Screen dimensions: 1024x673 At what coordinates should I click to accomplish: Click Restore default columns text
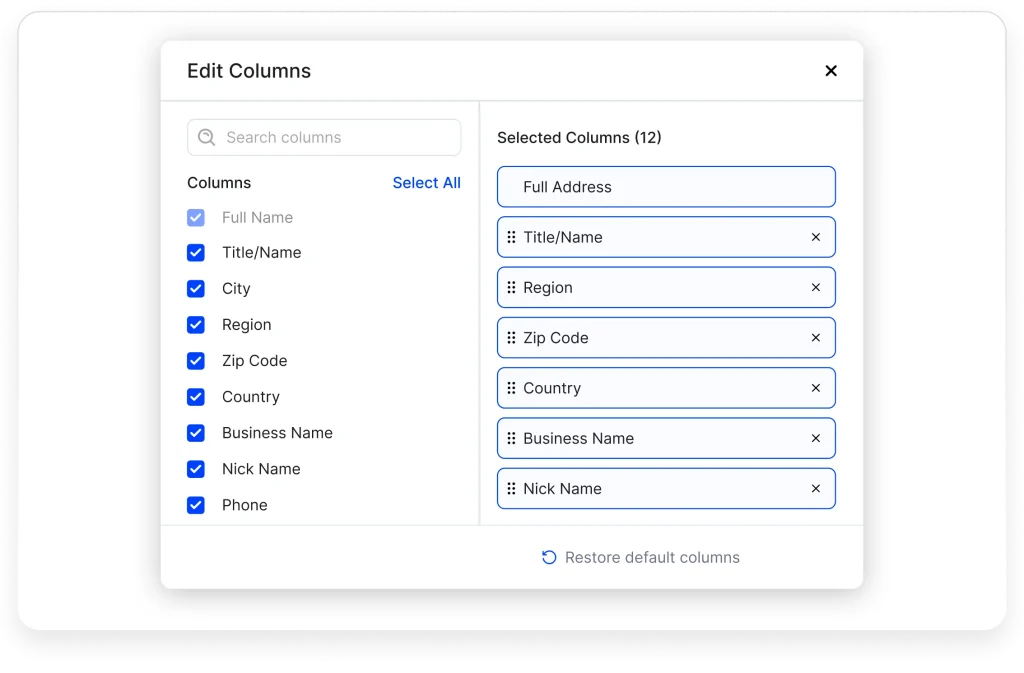coord(652,557)
